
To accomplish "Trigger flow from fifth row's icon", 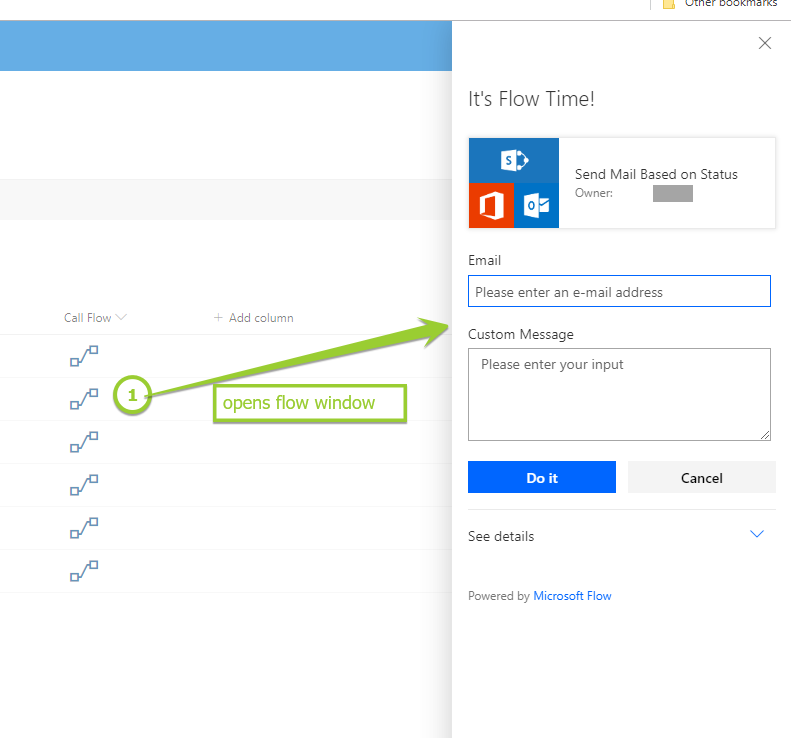I will coord(84,527).
